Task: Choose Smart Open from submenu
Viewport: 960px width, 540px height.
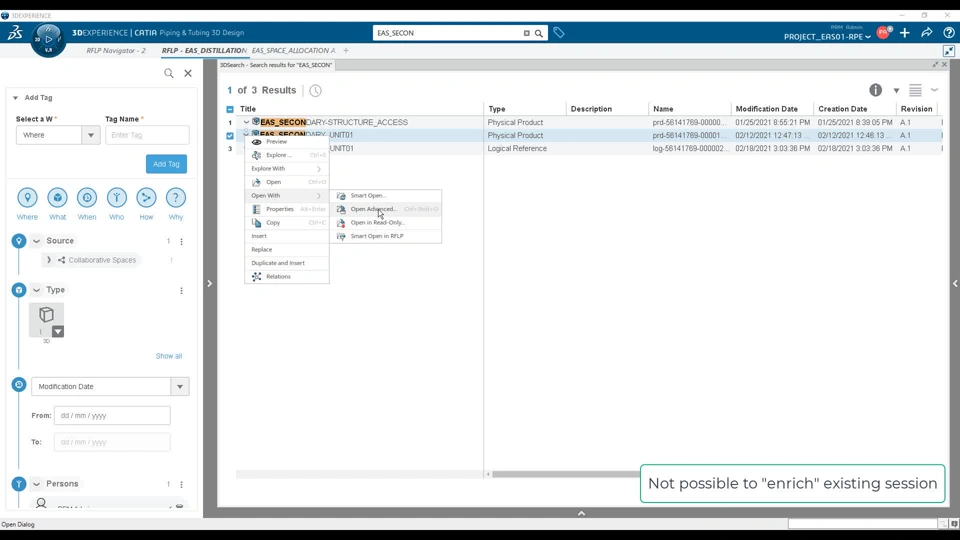Action: click(x=385, y=196)
